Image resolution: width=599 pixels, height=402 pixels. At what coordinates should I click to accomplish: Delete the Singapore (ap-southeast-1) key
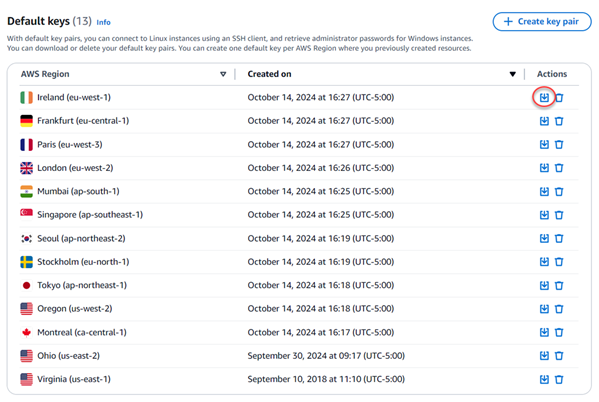click(x=559, y=215)
